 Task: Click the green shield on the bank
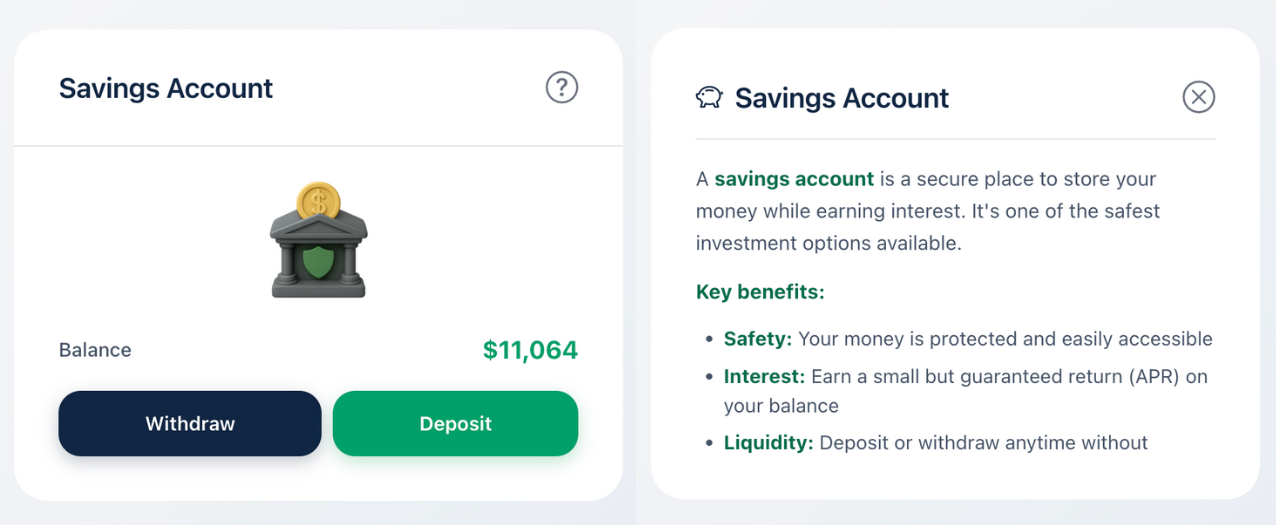(x=319, y=262)
